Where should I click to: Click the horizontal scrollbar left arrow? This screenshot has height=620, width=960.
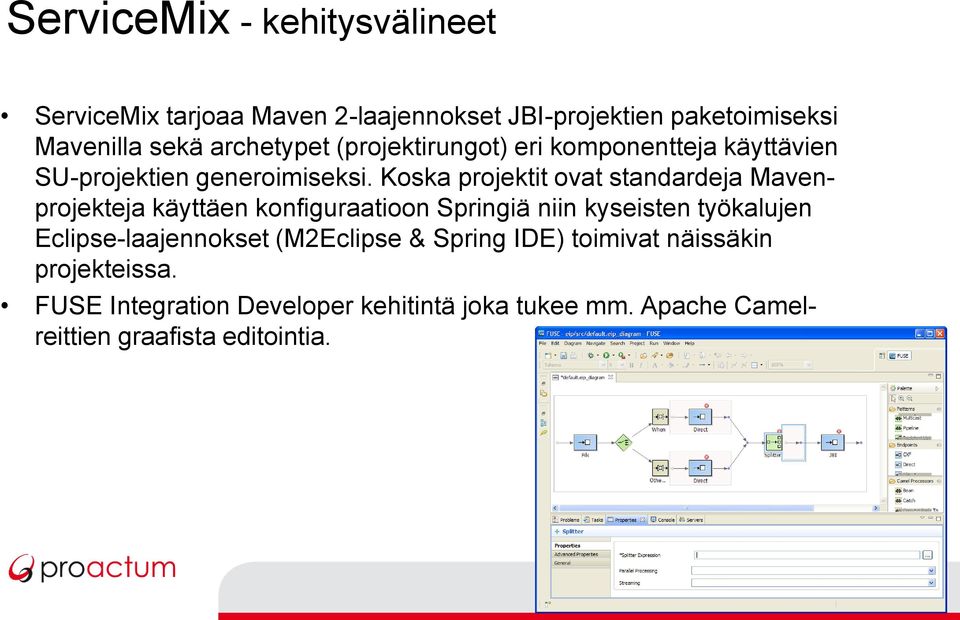pyautogui.click(x=556, y=508)
